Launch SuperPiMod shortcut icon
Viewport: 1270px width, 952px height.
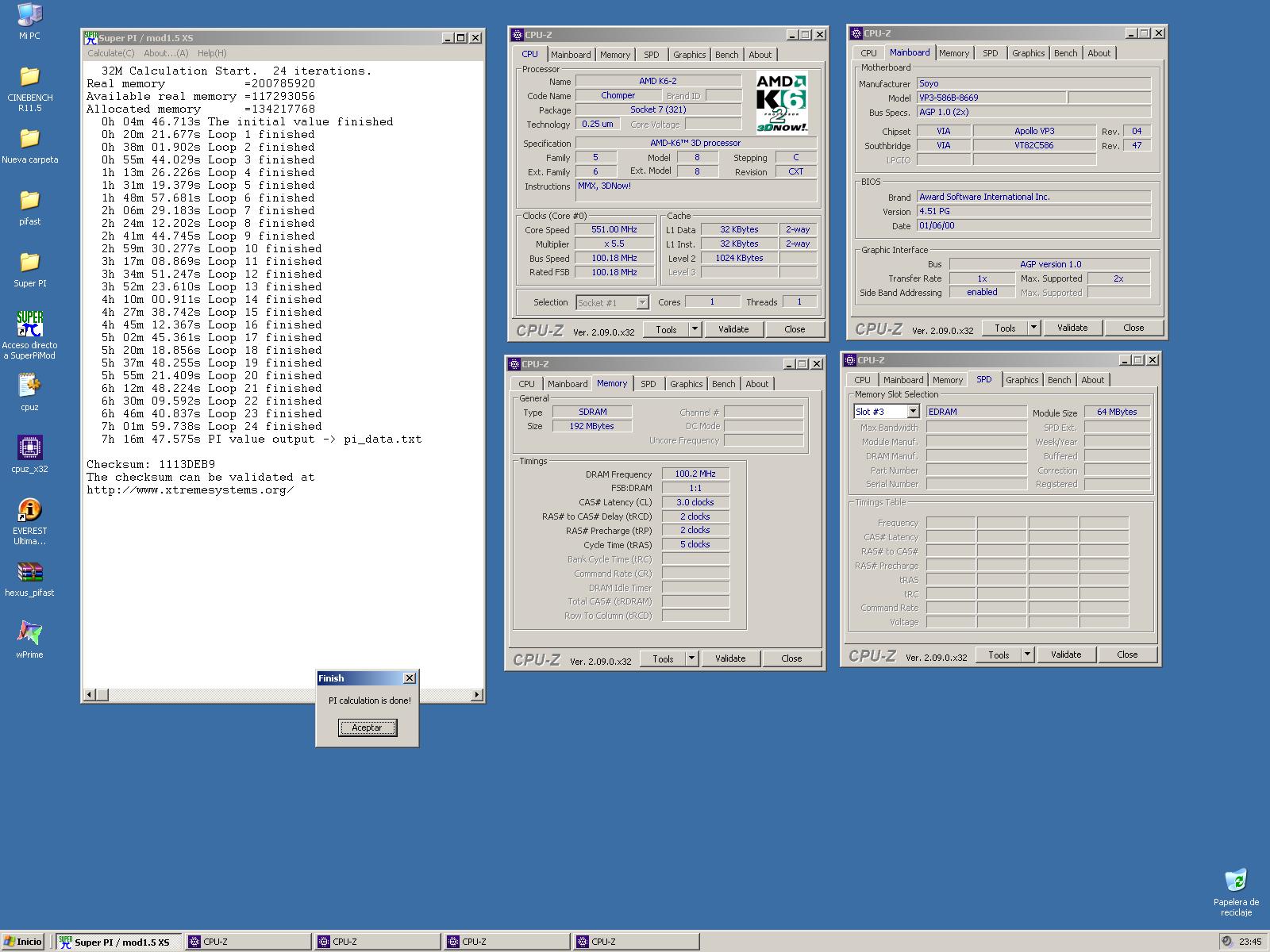point(29,324)
